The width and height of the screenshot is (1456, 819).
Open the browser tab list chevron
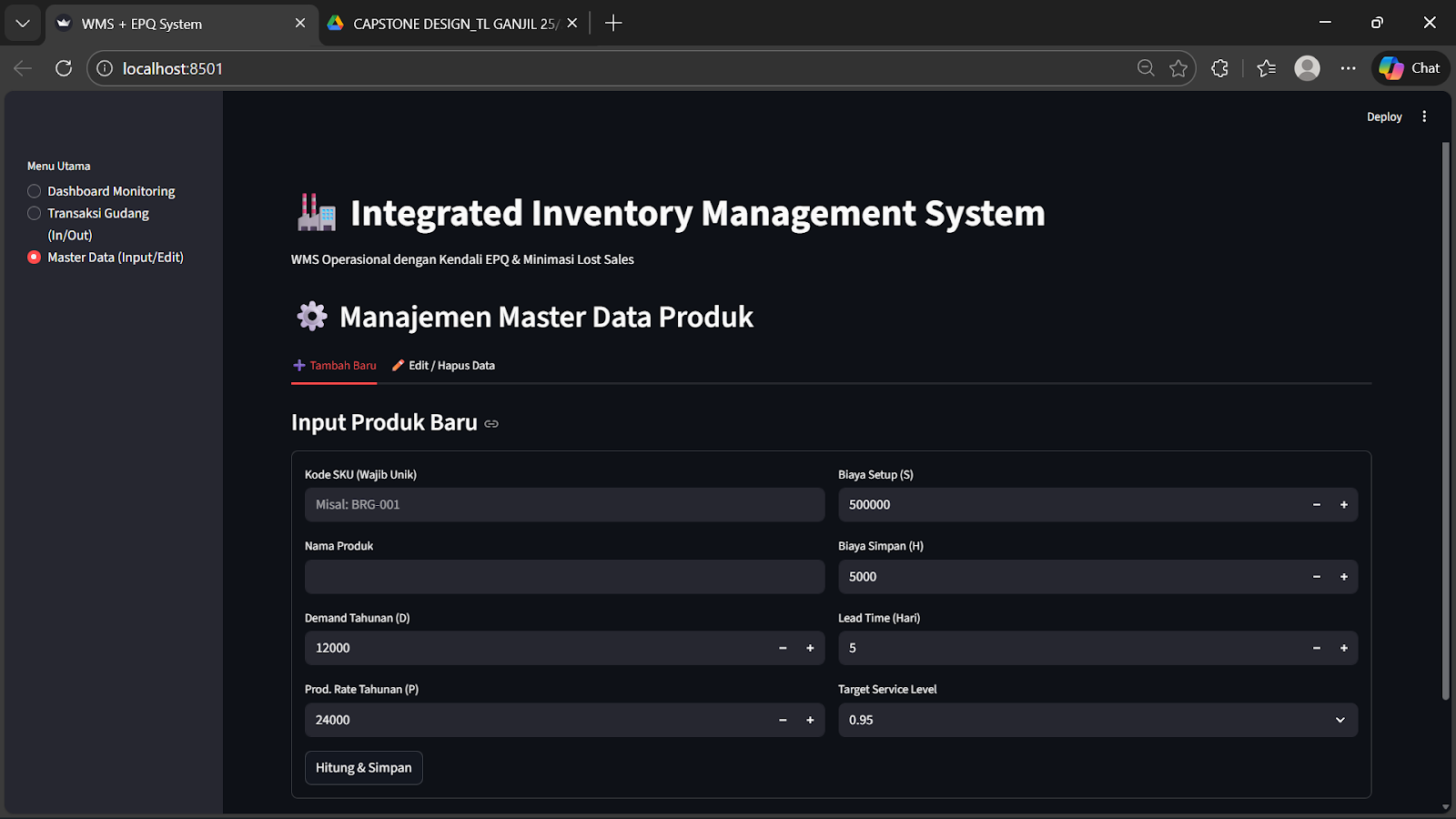pos(23,24)
